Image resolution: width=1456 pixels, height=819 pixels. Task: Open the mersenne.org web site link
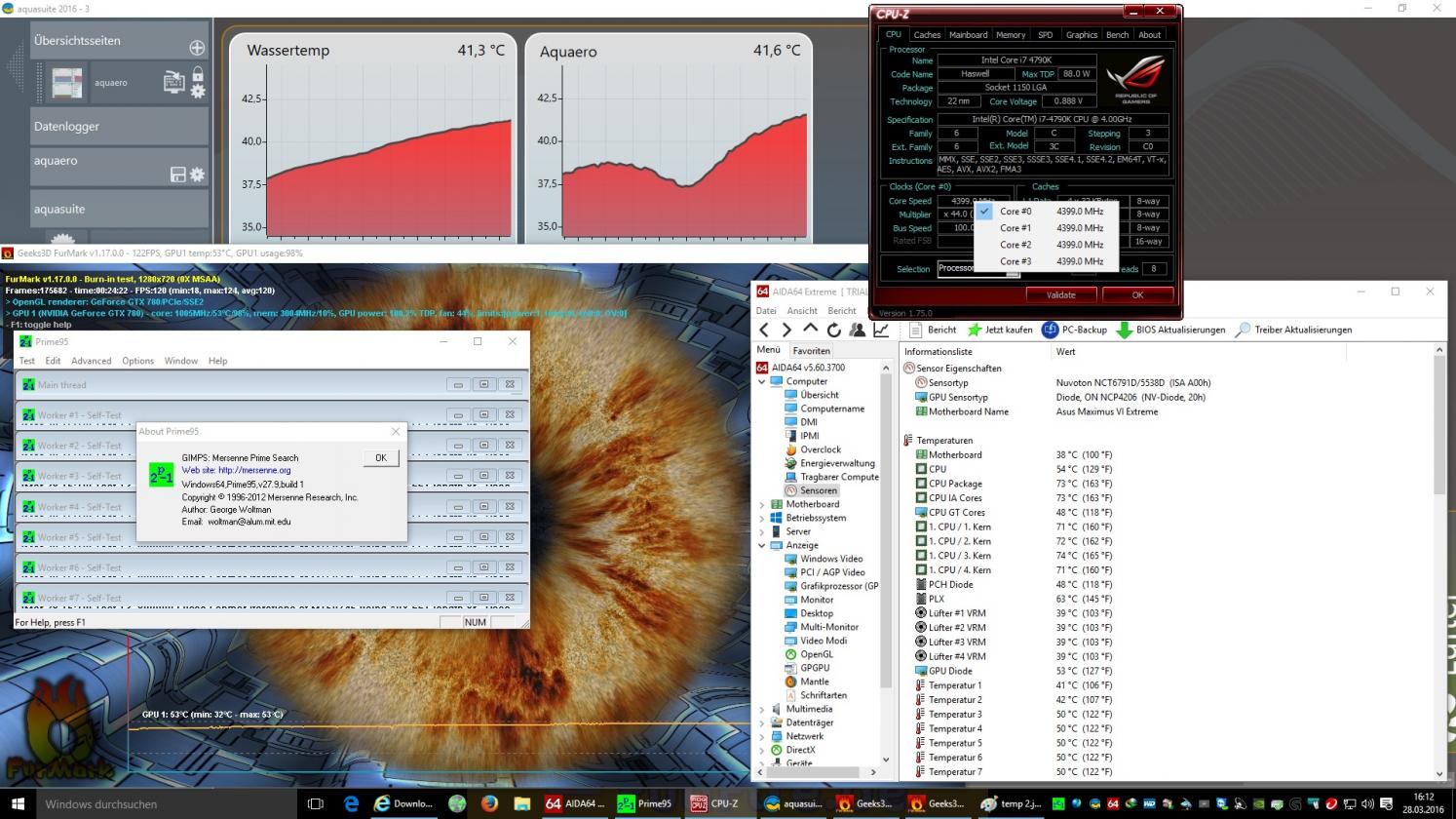click(254, 470)
